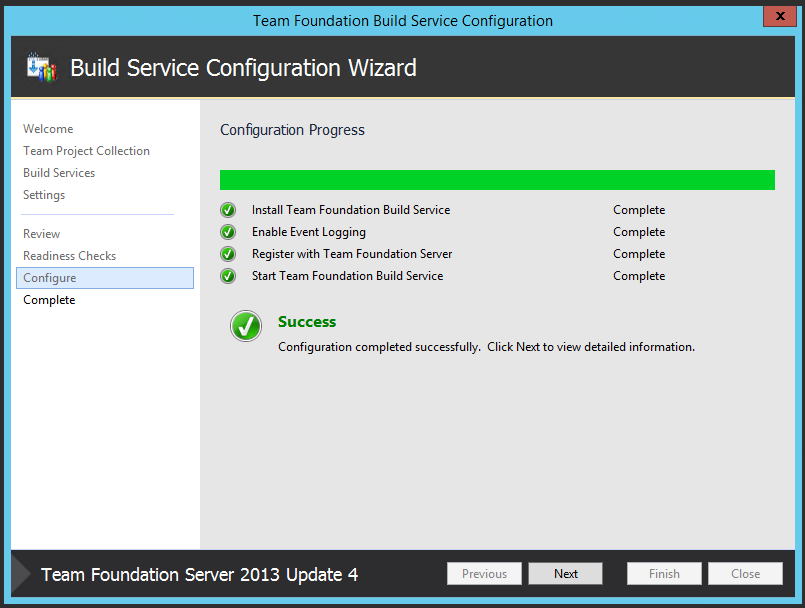Click the Build Service wizard header icon

coord(42,67)
